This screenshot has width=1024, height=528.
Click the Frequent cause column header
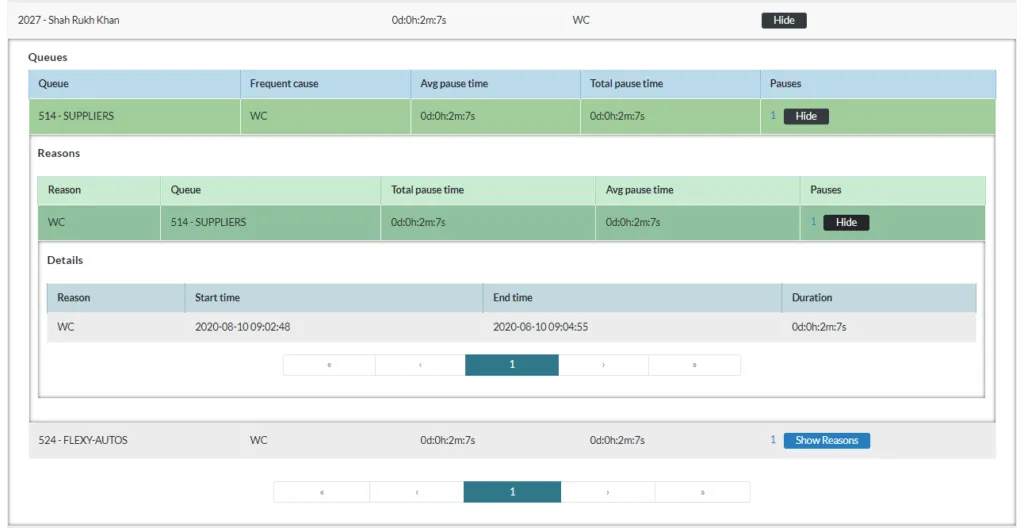(284, 84)
